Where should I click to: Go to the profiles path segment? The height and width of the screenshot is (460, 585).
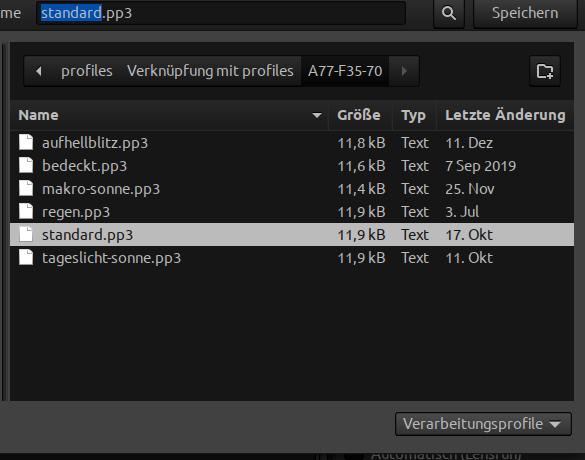(87, 71)
